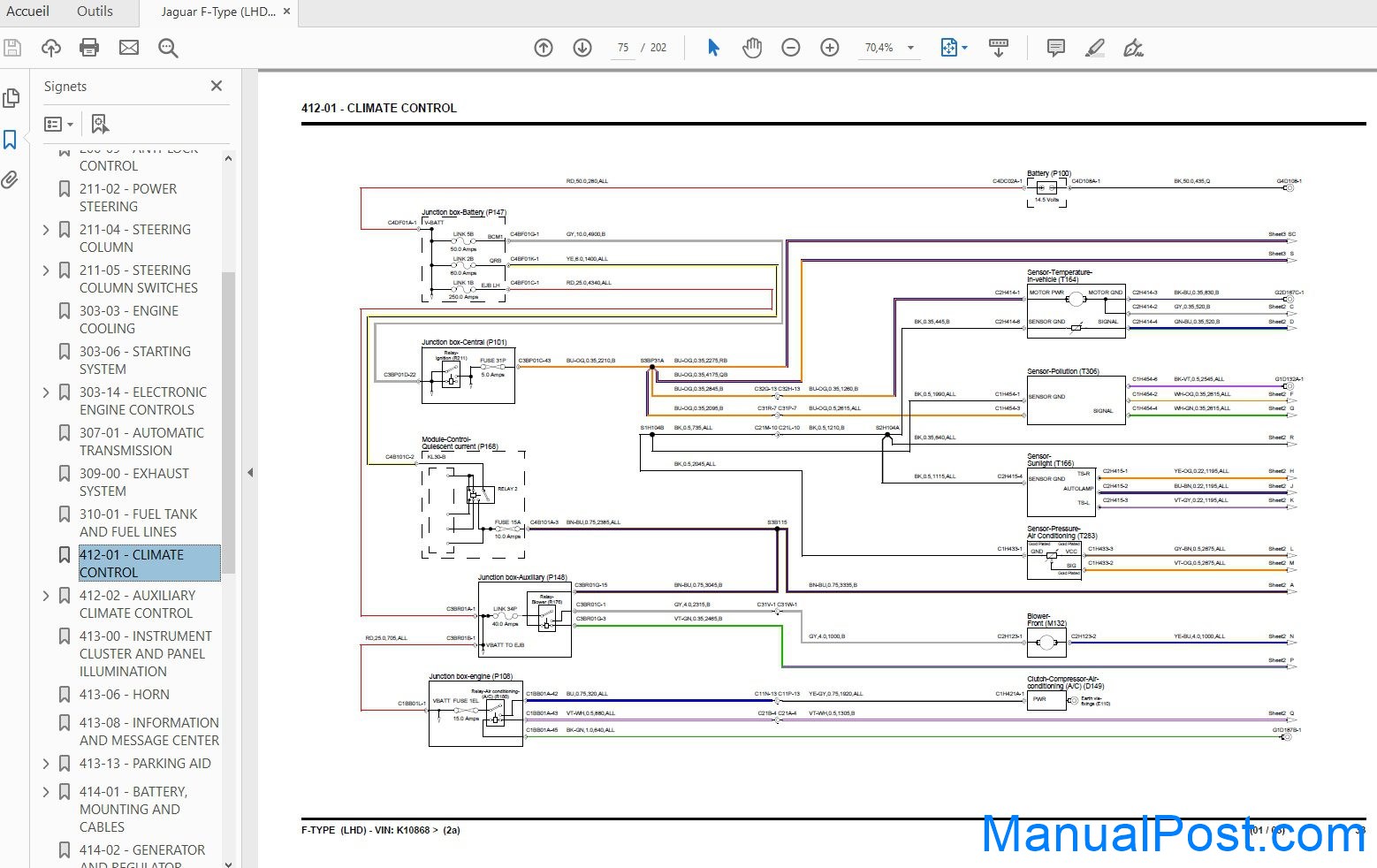Viewport: 1377px width, 868px height.
Task: Open 309-00 Exhaust System bookmark
Action: (134, 483)
